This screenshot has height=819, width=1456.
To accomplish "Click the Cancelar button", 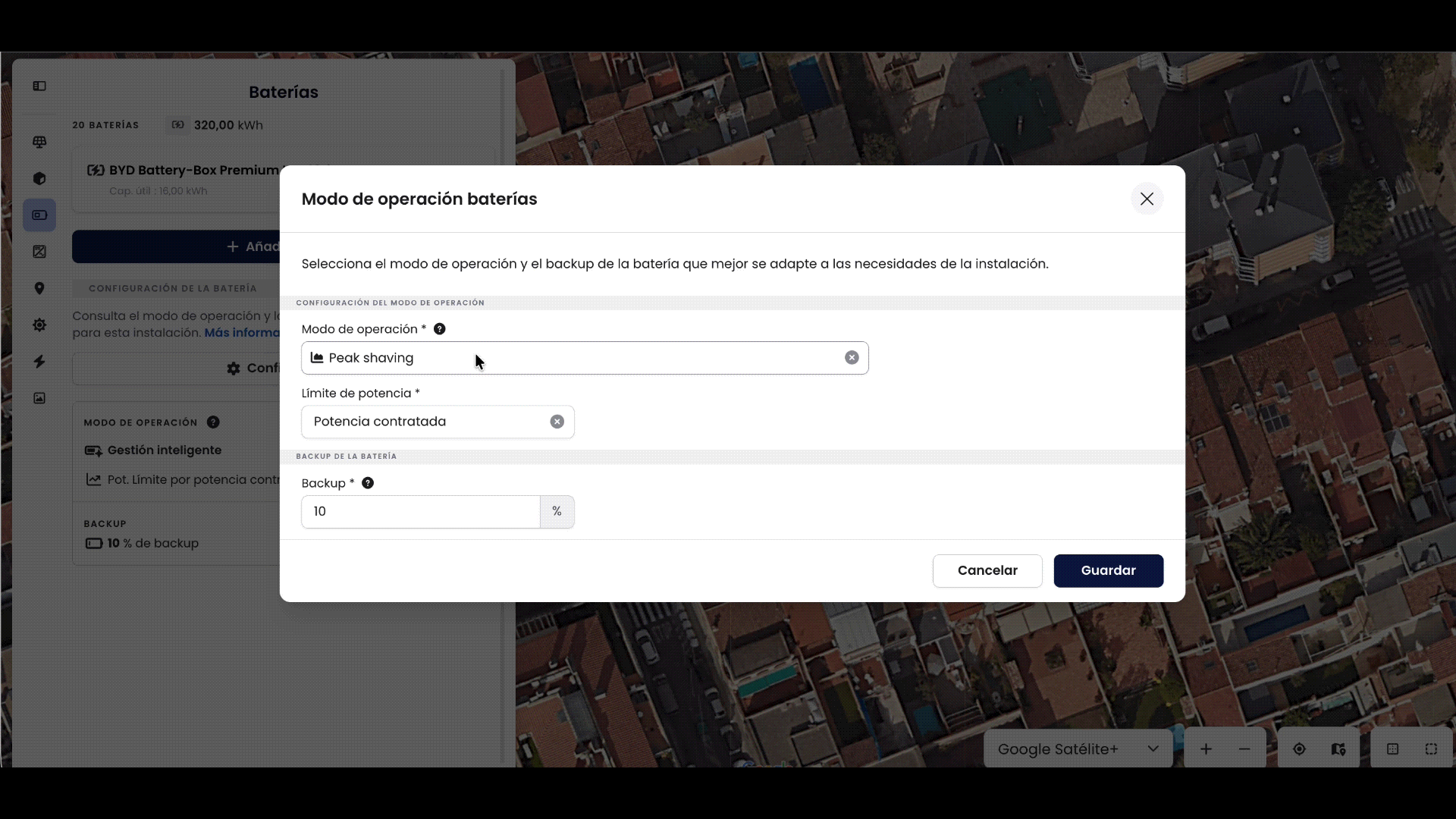I will tap(987, 570).
